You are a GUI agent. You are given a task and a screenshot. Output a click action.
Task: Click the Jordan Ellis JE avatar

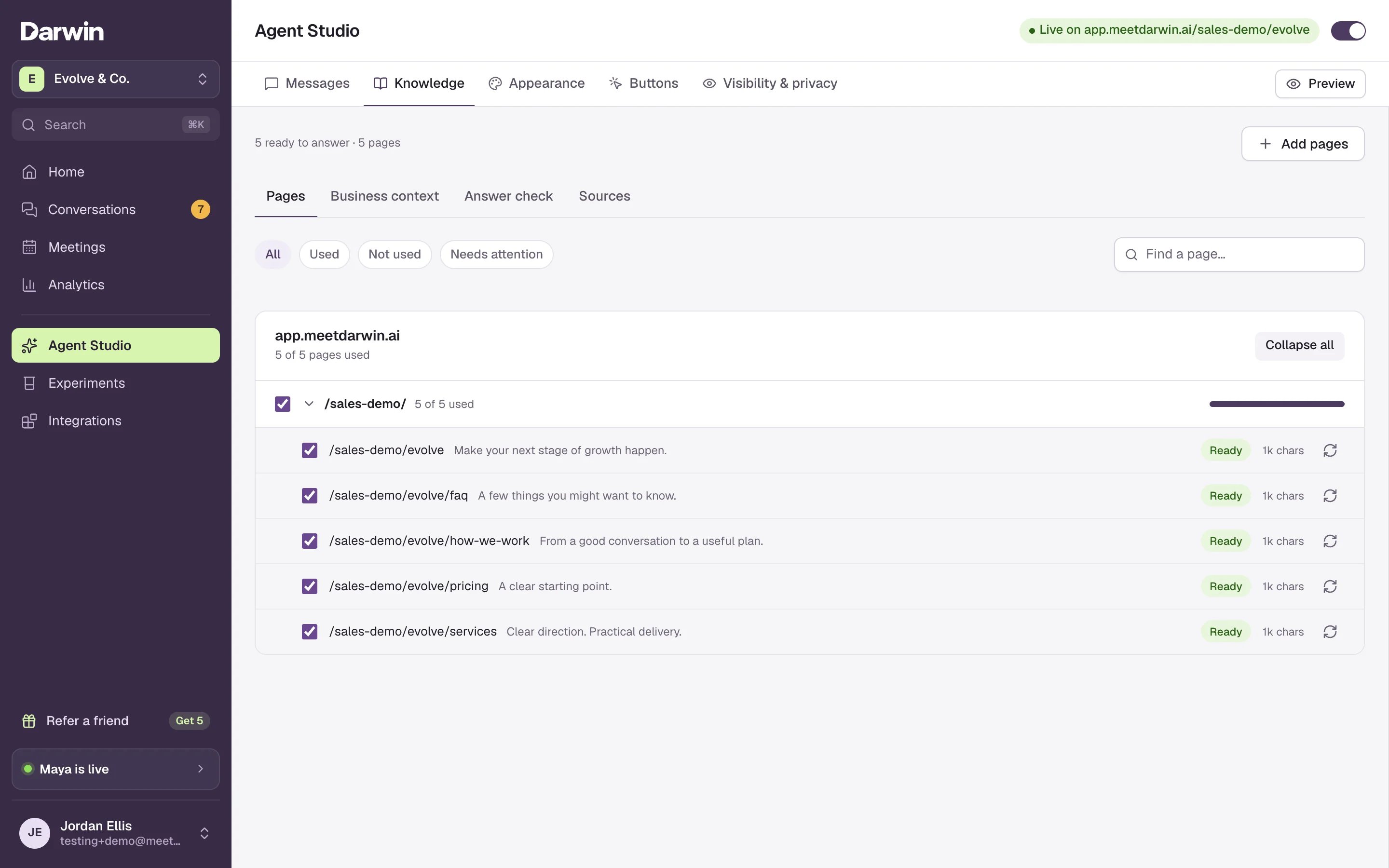pos(34,833)
